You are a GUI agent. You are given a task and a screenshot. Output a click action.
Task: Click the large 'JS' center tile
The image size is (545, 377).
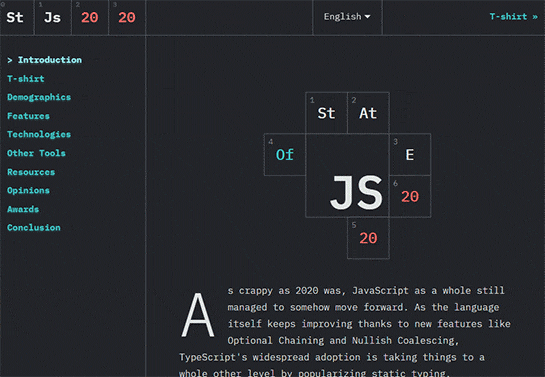[347, 175]
